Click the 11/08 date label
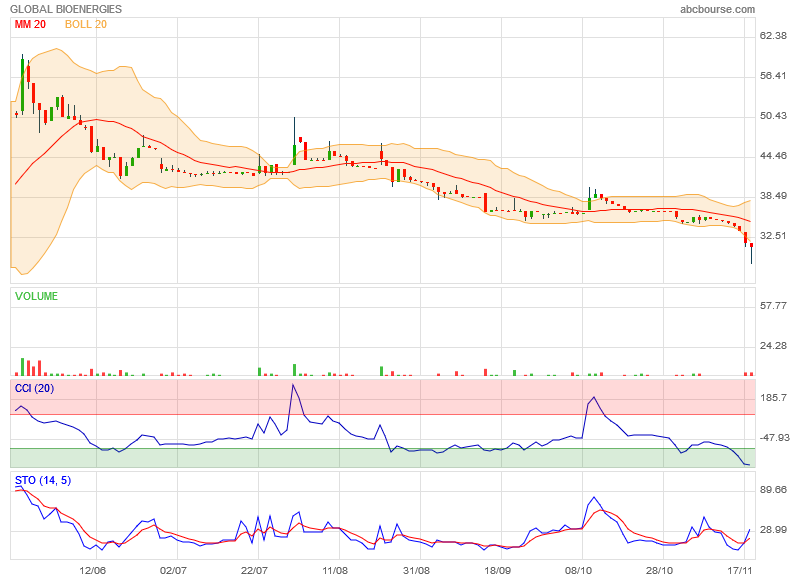The width and height of the screenshot is (800, 580). (335, 570)
